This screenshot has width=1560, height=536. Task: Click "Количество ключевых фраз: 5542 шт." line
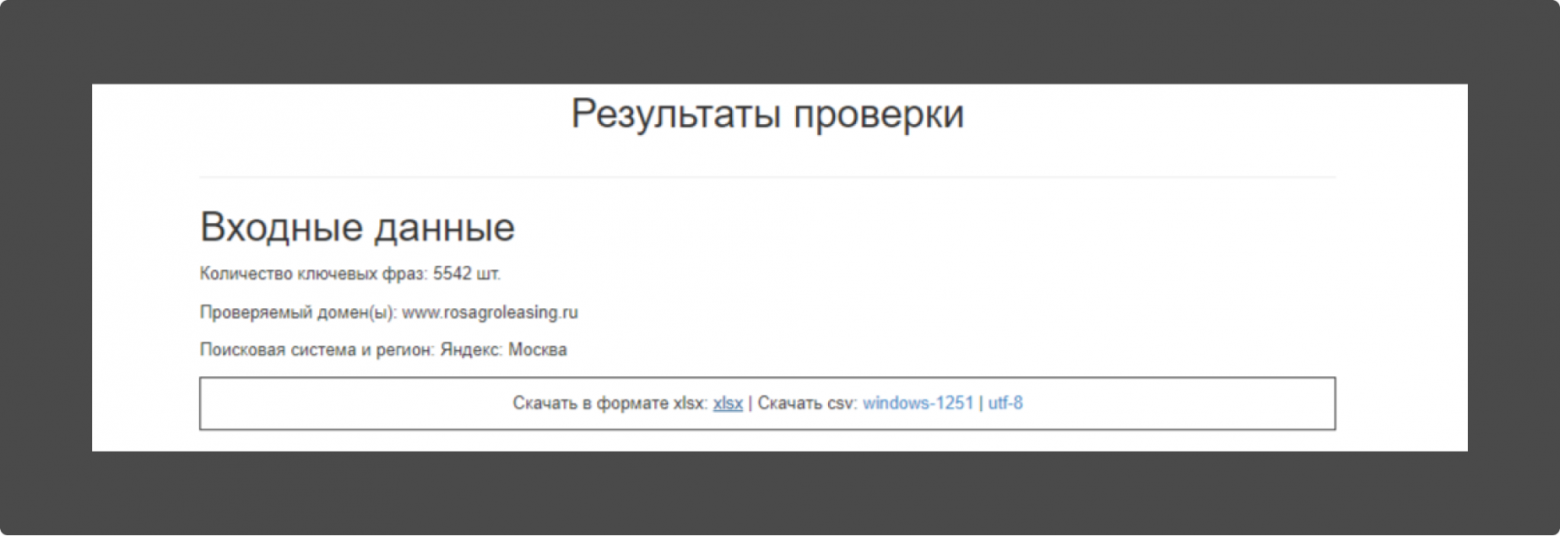[350, 274]
